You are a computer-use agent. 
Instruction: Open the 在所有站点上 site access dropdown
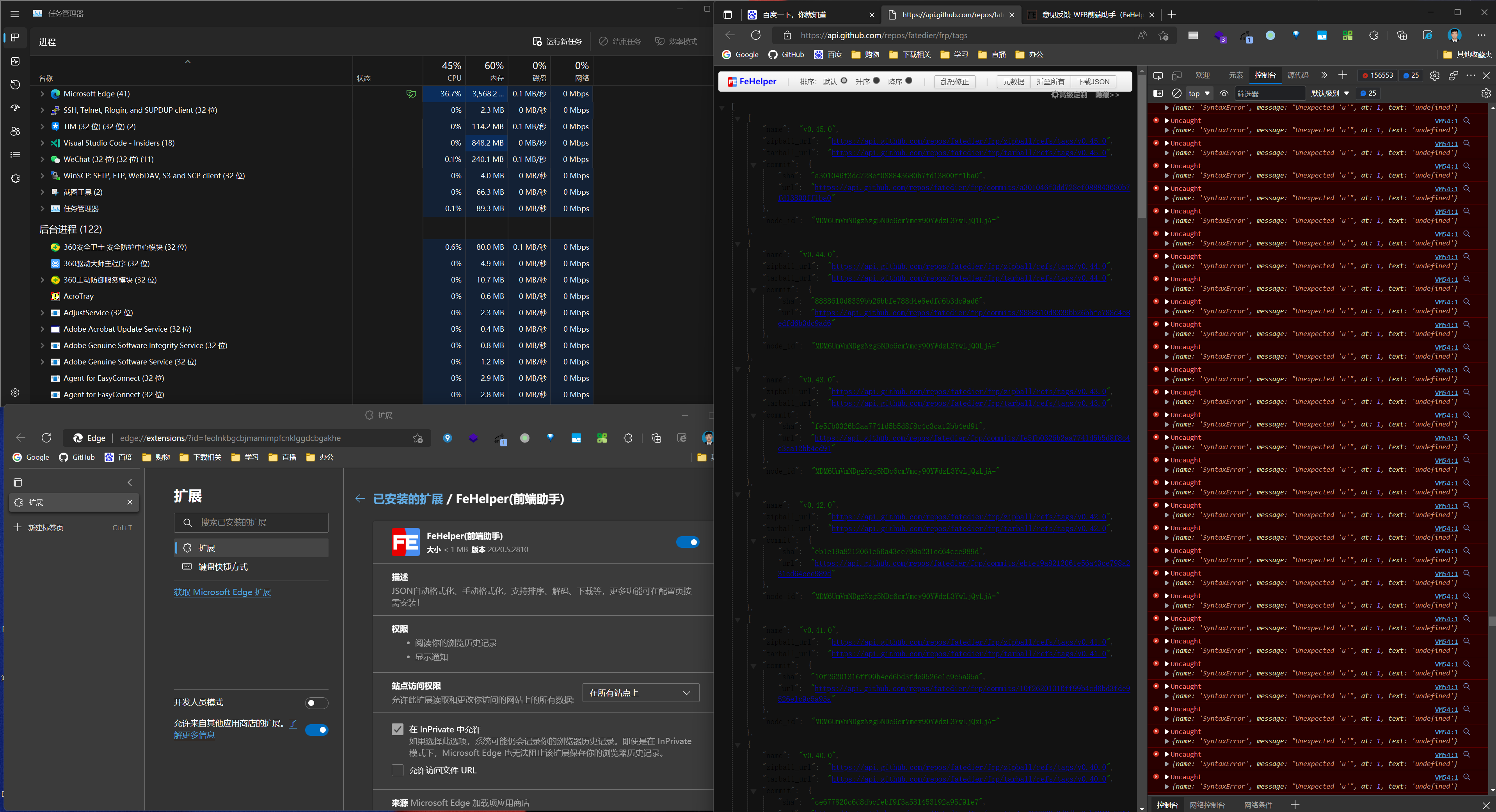(x=640, y=692)
